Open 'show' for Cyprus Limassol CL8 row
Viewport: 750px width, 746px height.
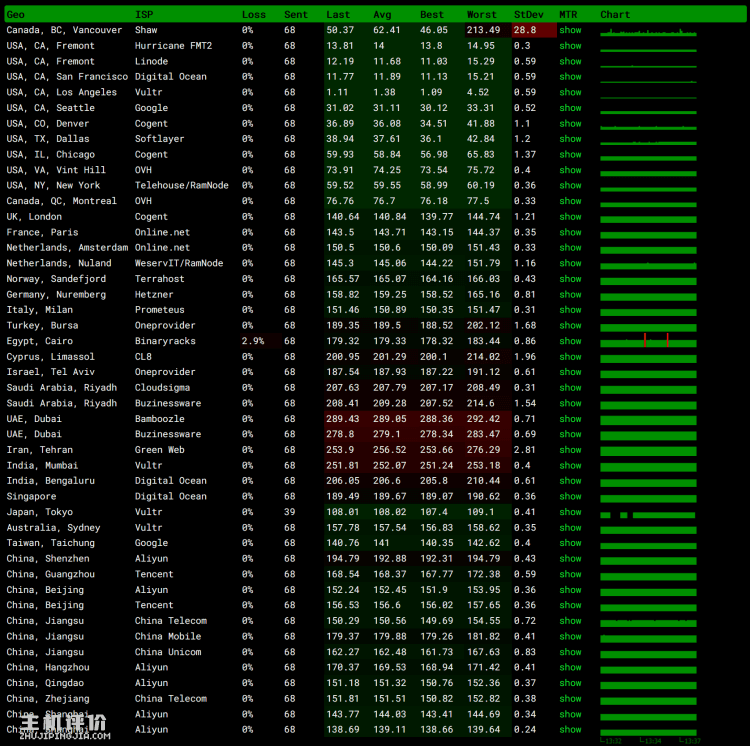coord(570,357)
